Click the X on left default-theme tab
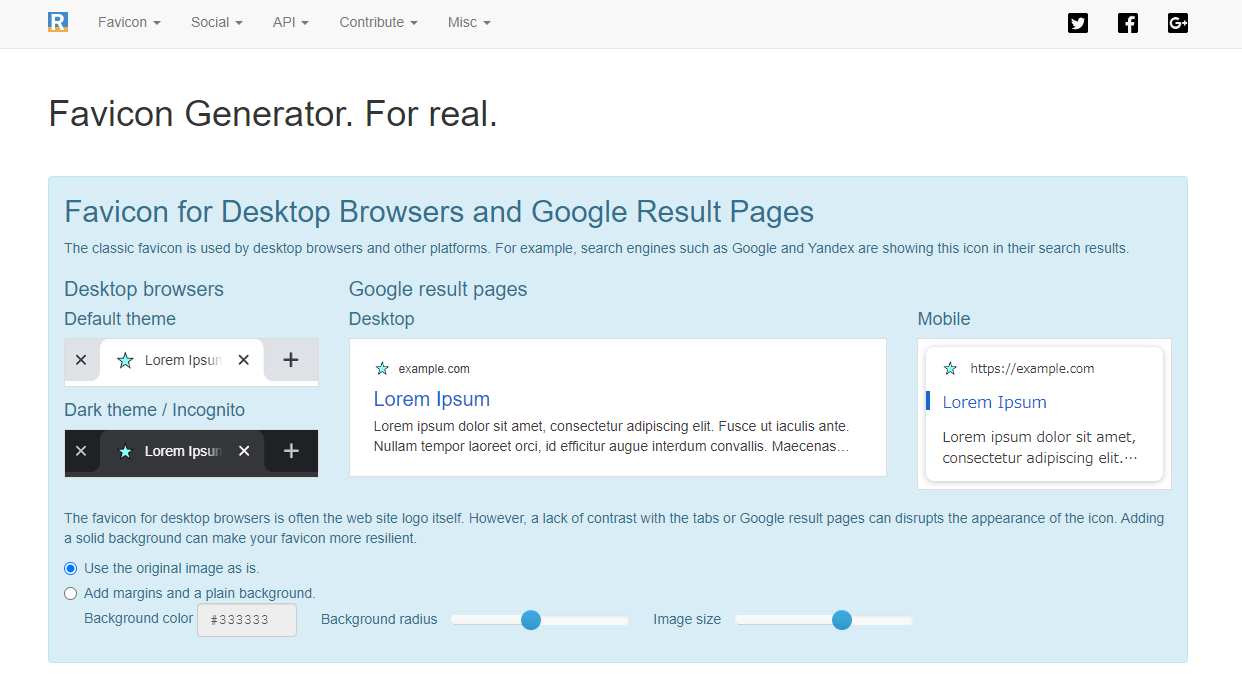1242x680 pixels. pos(81,360)
